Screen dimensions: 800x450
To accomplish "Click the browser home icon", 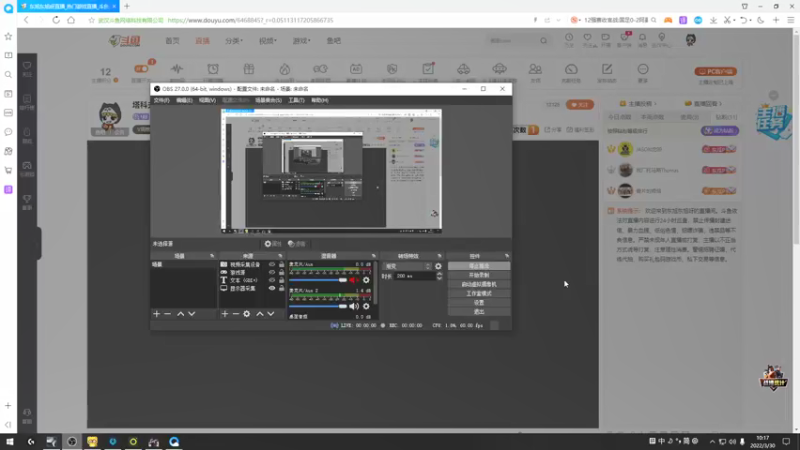I will pyautogui.click(x=71, y=20).
